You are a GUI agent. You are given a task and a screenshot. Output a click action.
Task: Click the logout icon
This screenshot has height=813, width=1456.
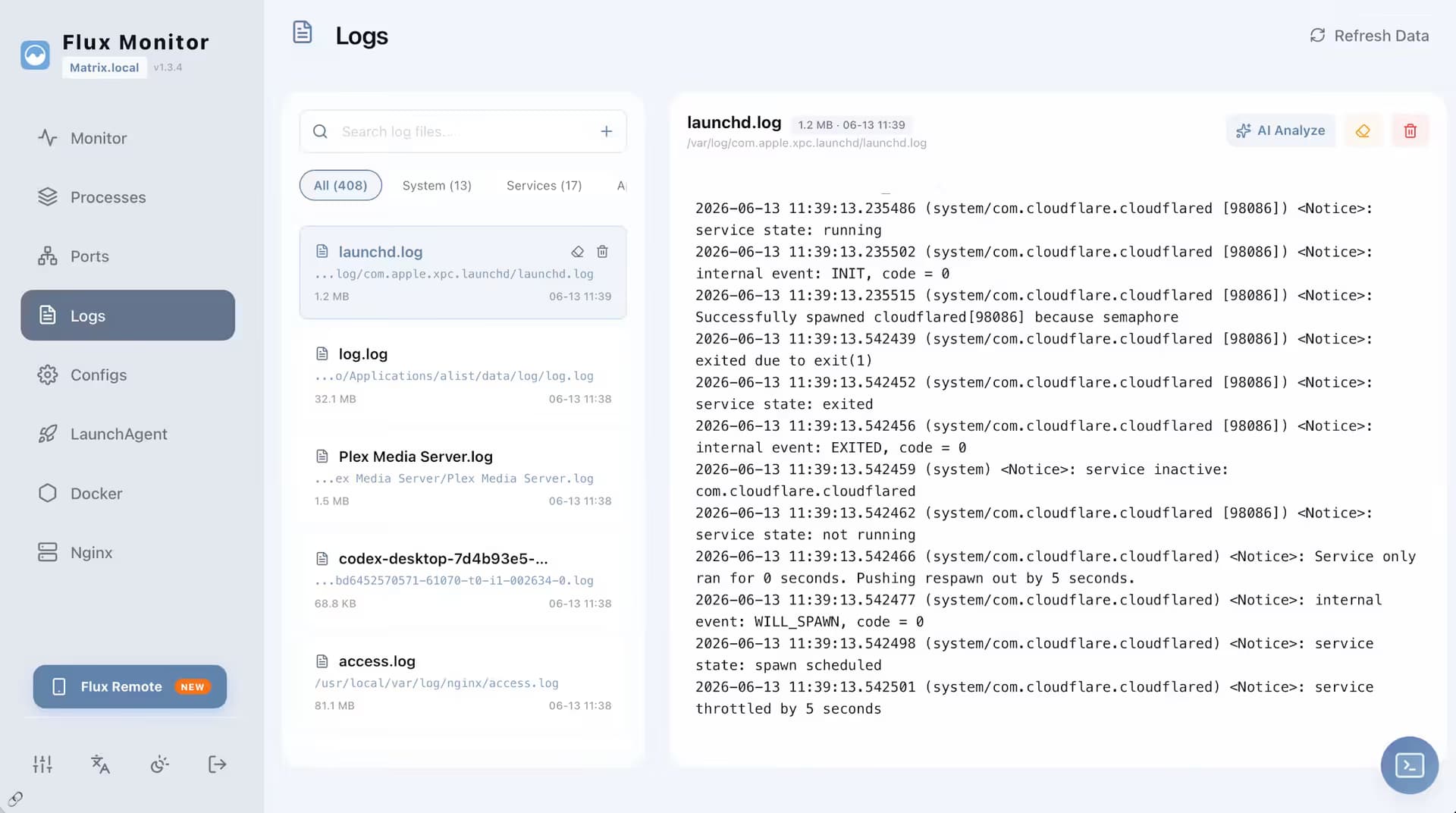point(218,764)
